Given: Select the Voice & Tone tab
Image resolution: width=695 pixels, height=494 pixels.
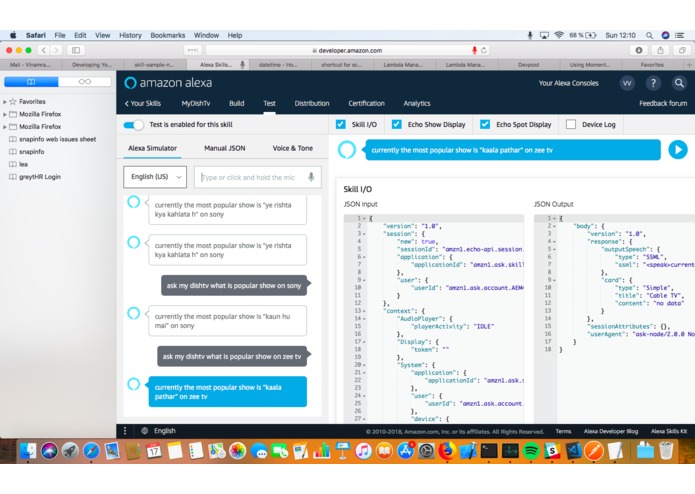Looking at the screenshot, I should 293,148.
